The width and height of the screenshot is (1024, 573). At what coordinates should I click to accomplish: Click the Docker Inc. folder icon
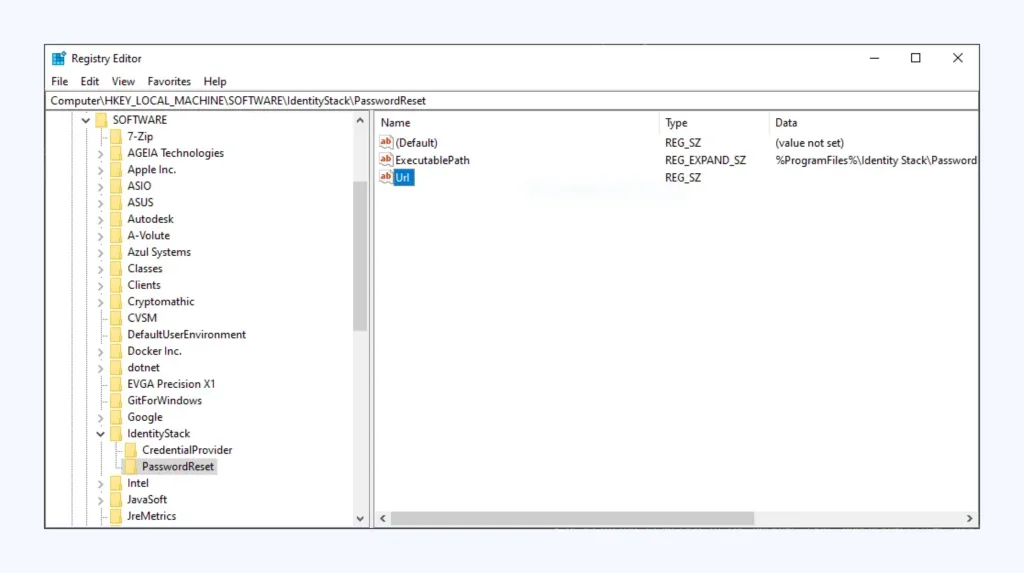pos(116,351)
